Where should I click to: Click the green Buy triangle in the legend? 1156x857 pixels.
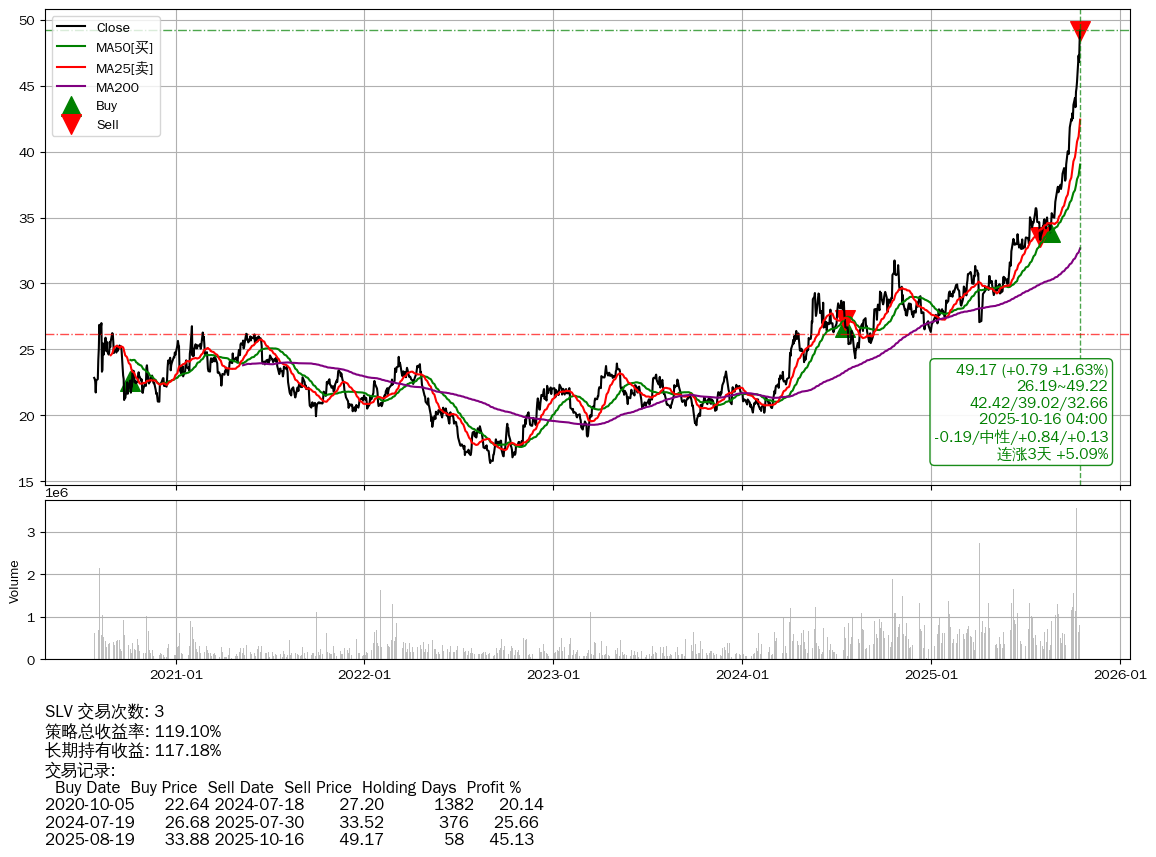click(71, 105)
